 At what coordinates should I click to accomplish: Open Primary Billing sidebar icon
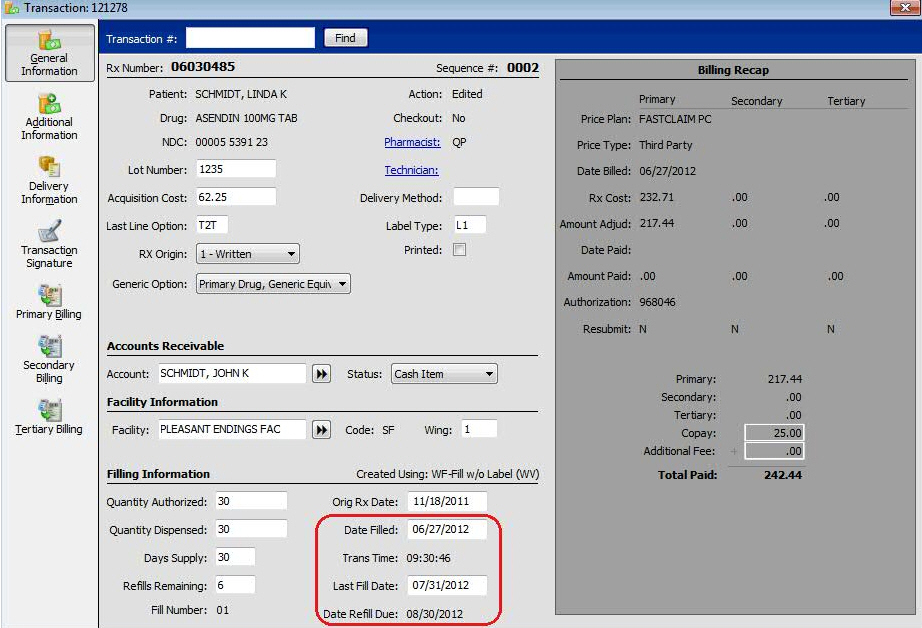[49, 295]
